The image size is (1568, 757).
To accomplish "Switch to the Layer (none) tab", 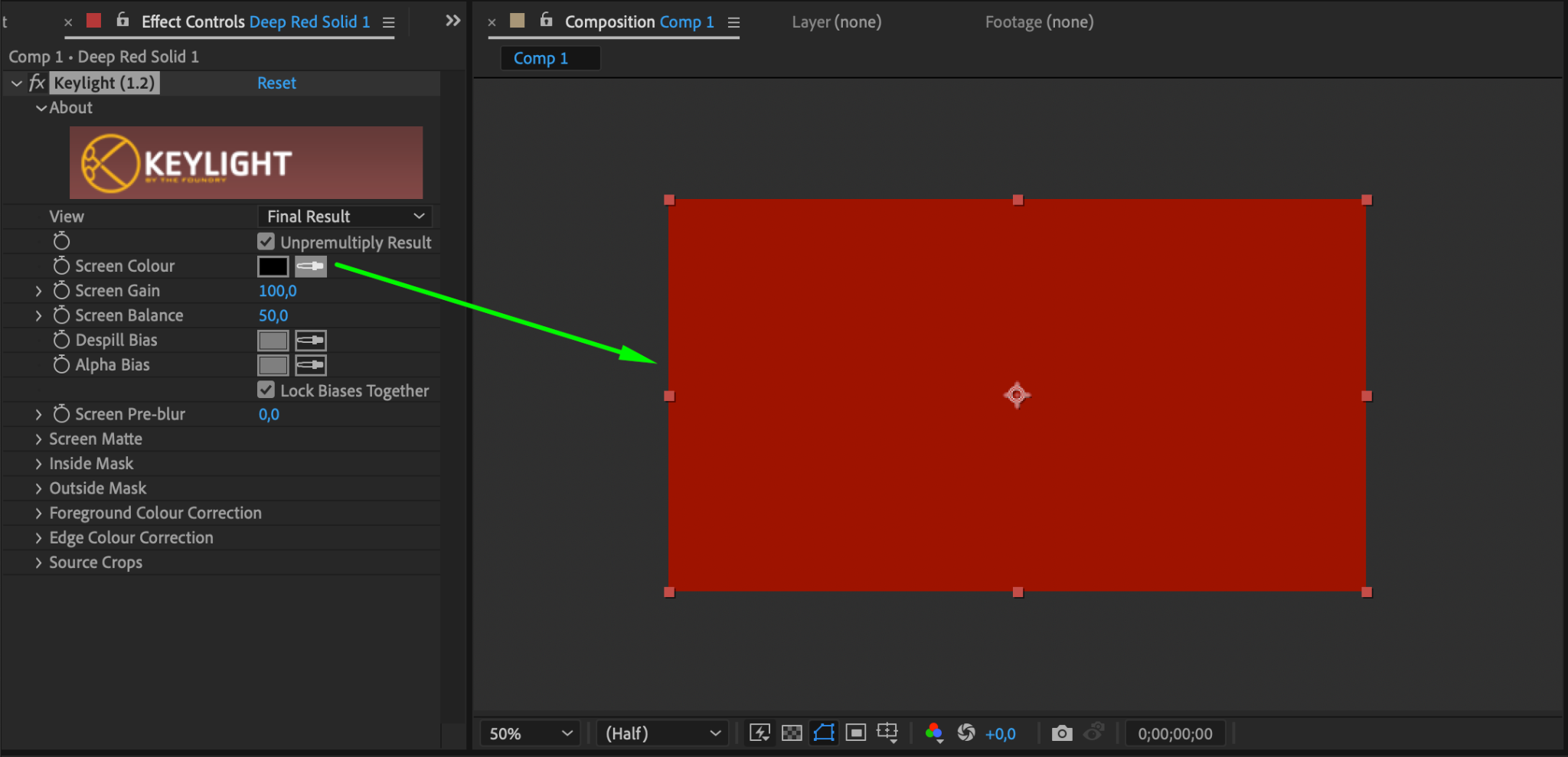I will 836,21.
